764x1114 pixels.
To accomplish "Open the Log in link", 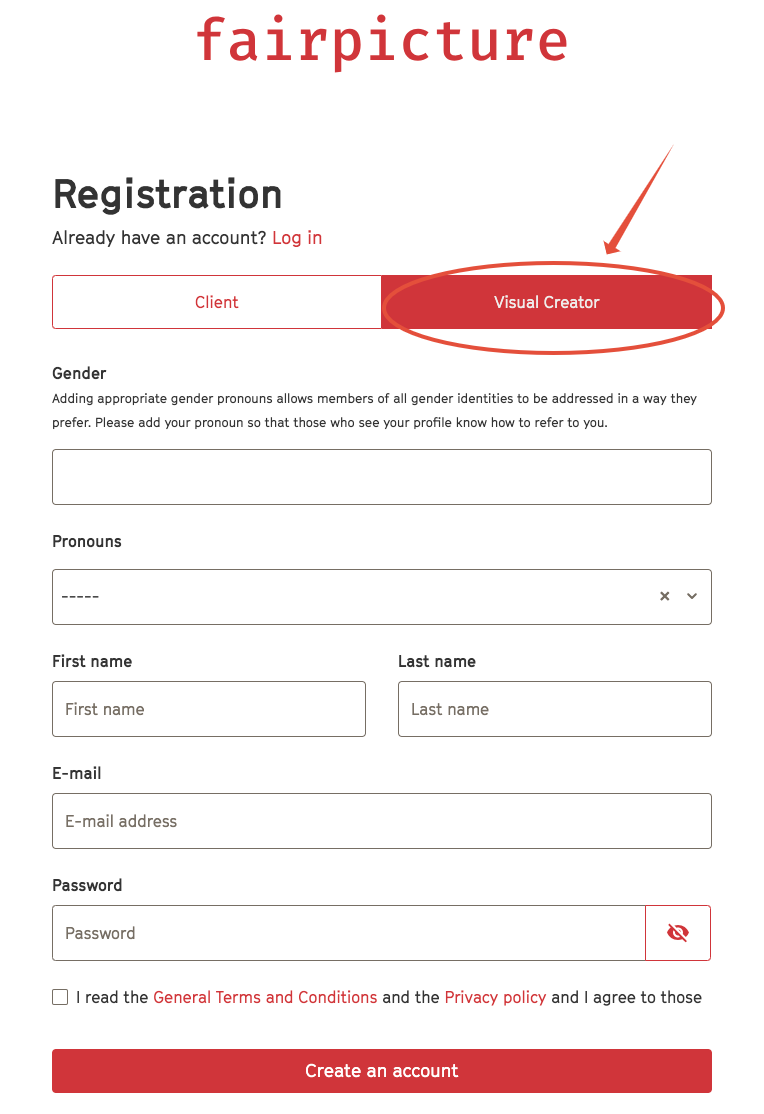I will pos(297,238).
